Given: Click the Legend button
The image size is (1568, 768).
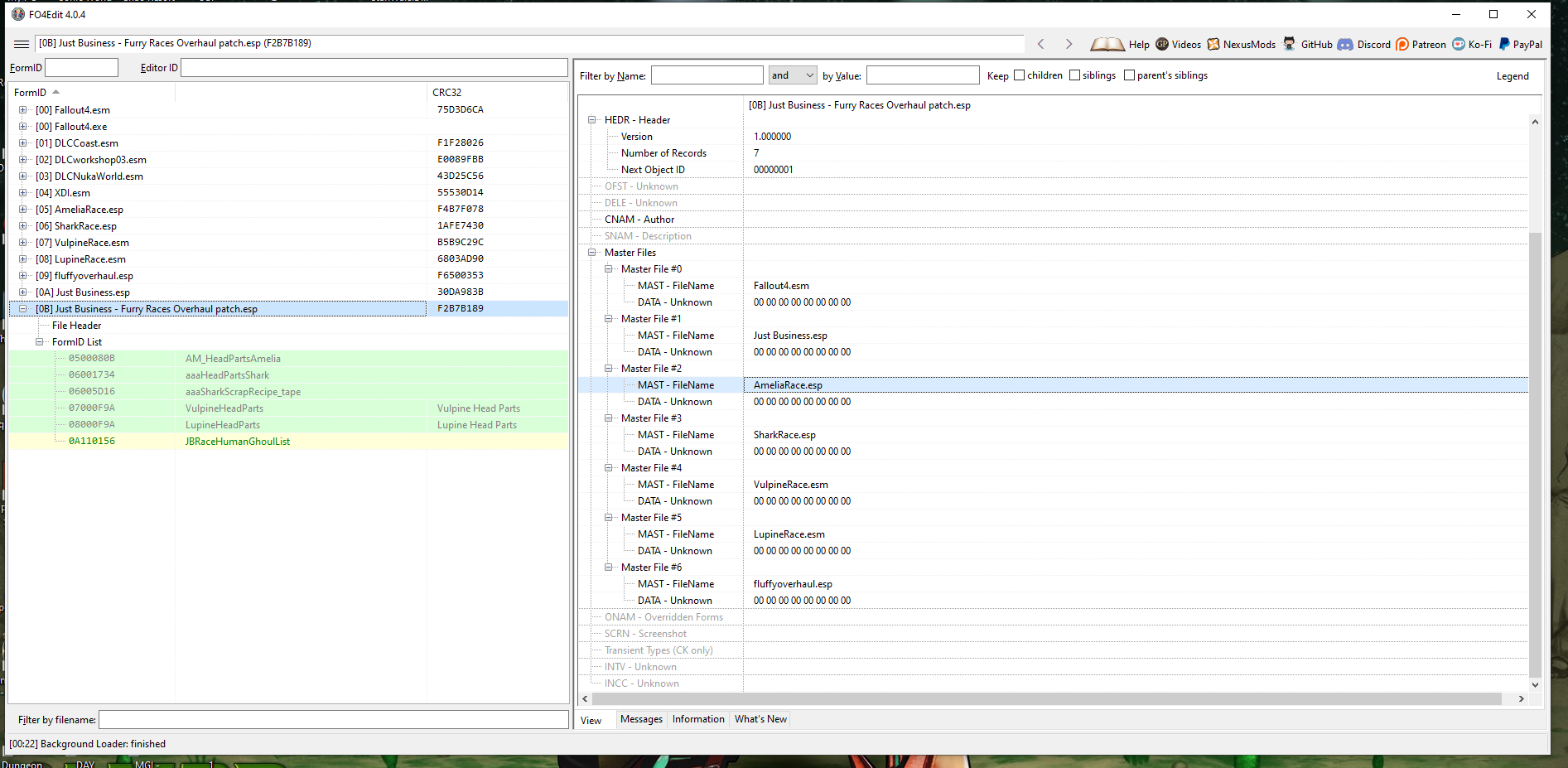Looking at the screenshot, I should (1513, 75).
